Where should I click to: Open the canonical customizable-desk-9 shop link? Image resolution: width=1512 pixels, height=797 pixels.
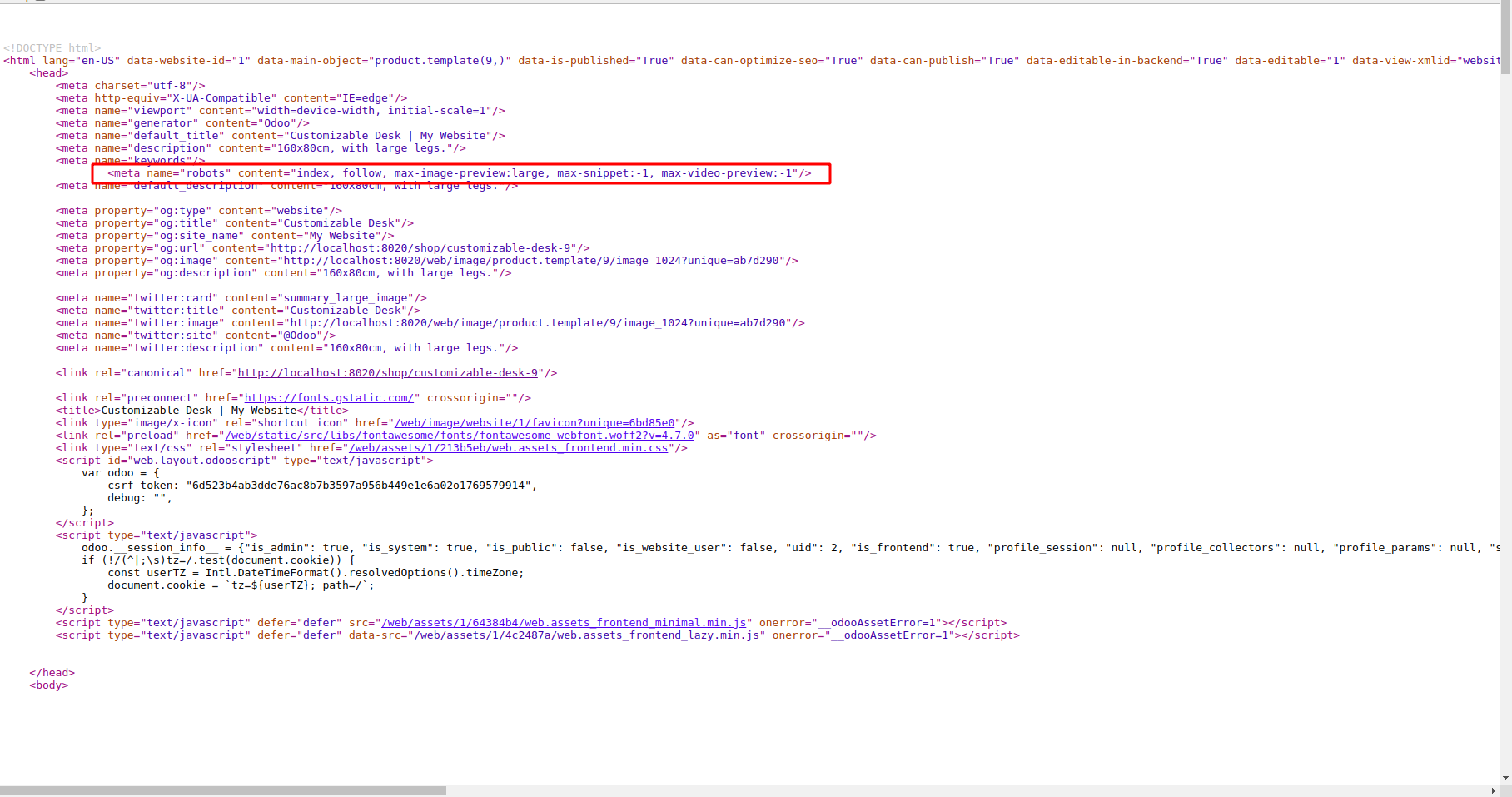coord(388,373)
